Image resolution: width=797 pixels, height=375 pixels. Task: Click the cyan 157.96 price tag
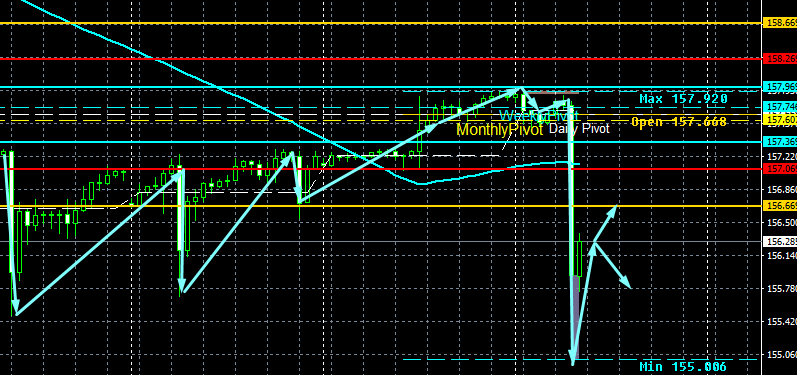pyautogui.click(x=780, y=86)
